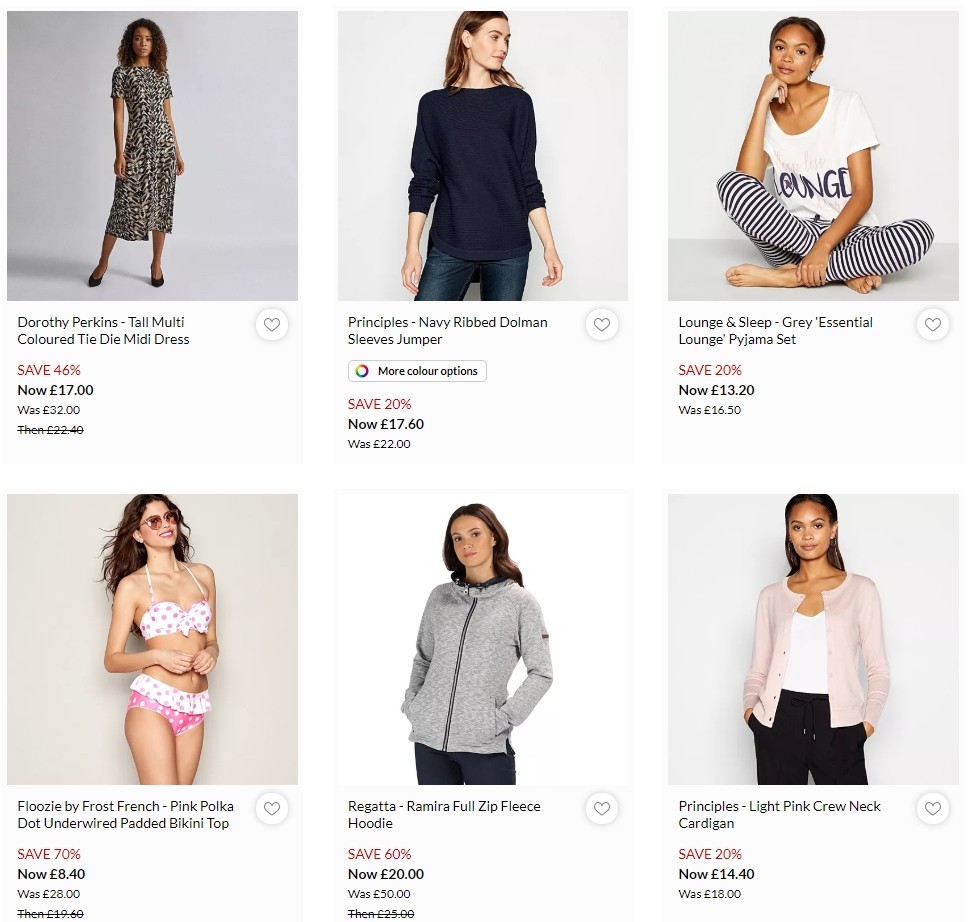Image resolution: width=969 pixels, height=922 pixels.
Task: Open More colour options for the Navy Jumper
Action: pos(416,371)
